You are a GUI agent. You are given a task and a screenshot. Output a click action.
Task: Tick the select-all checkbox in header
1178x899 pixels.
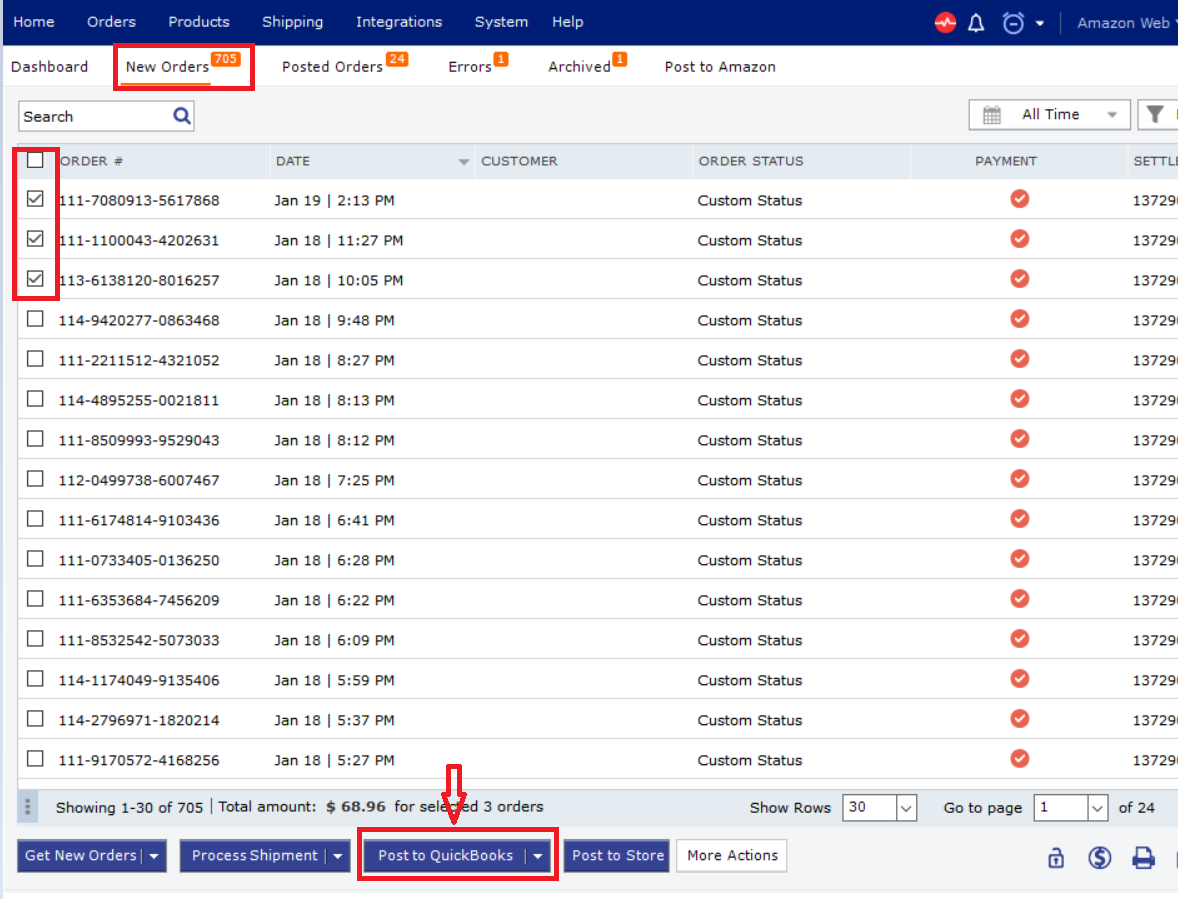click(x=35, y=160)
